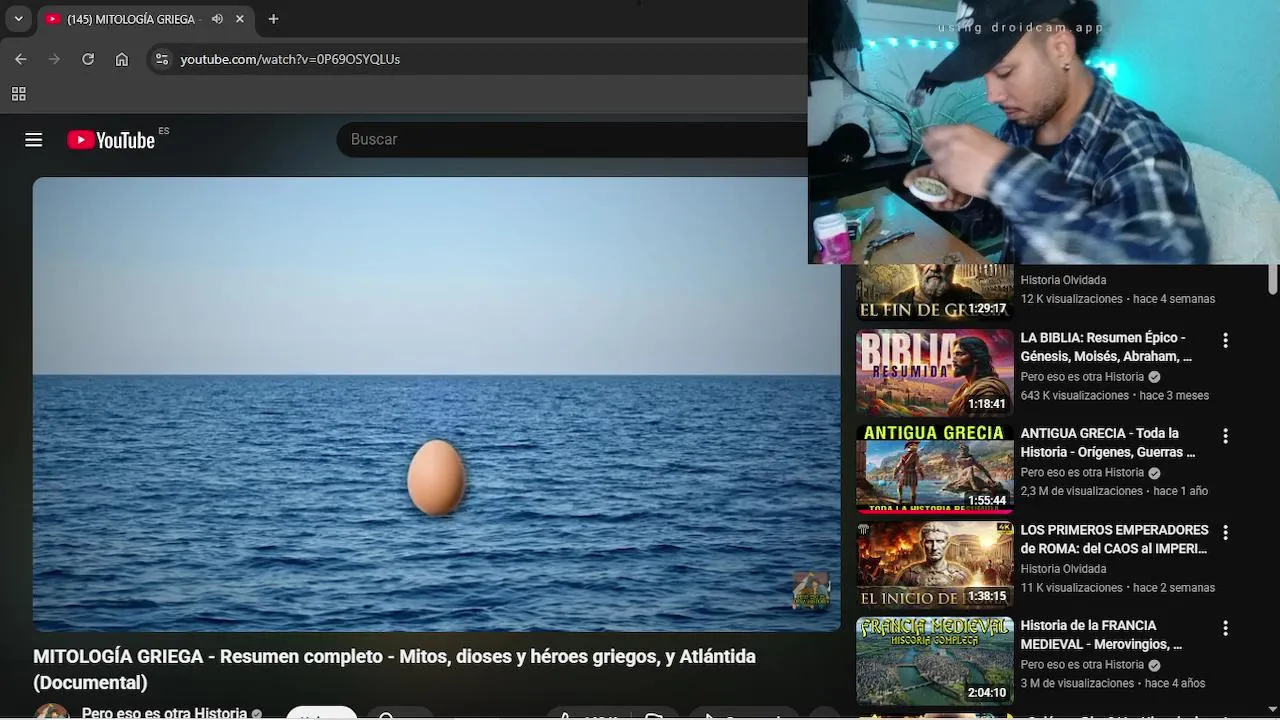Reload the page with the refresh icon
The image size is (1280, 720).
[88, 59]
